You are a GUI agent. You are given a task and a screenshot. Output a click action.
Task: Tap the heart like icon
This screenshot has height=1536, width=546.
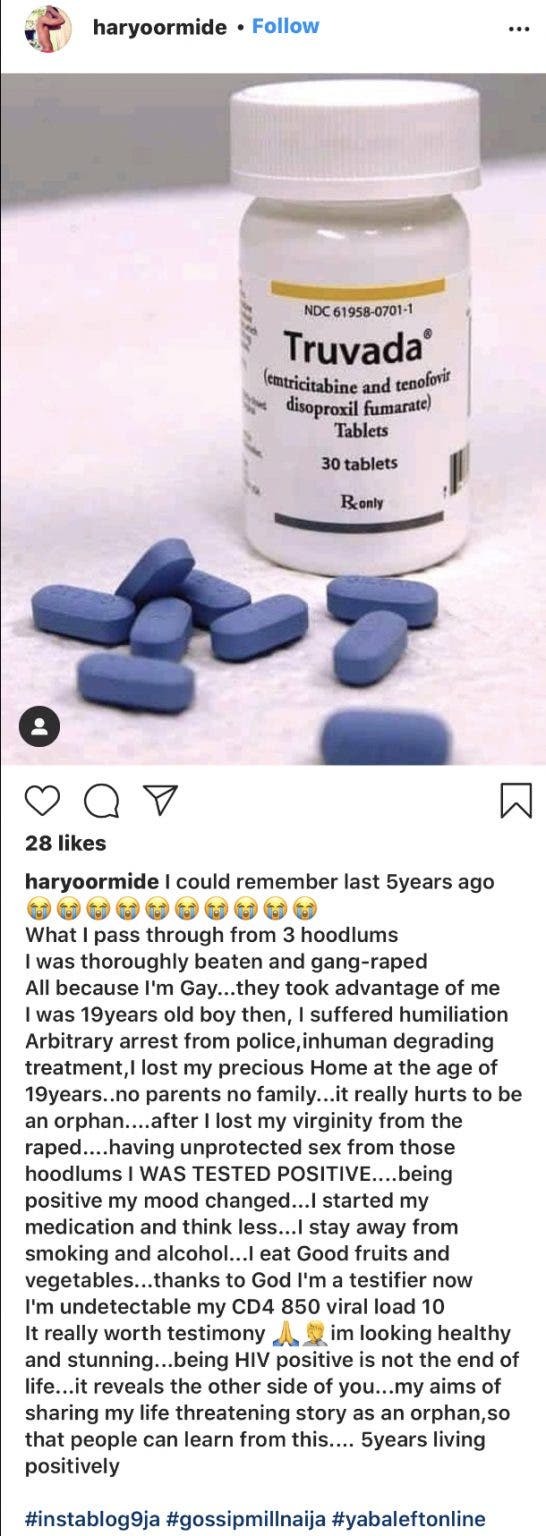(x=43, y=800)
